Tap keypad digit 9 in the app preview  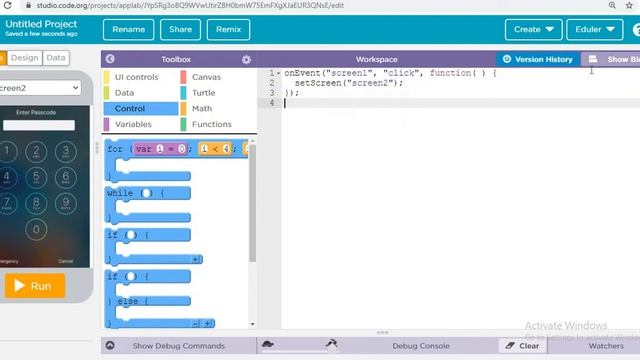point(66,203)
